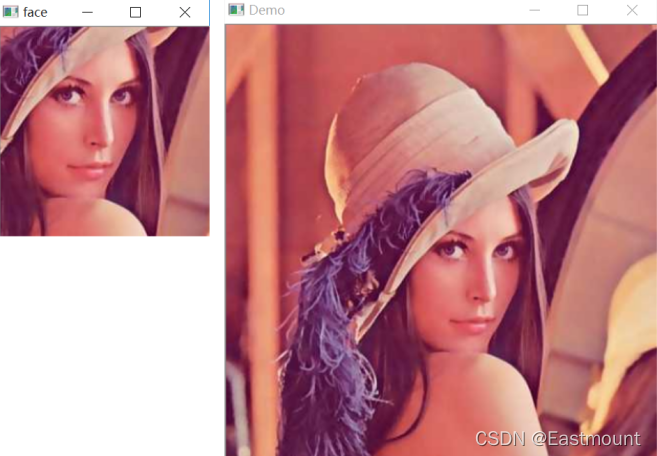657x456 pixels.
Task: Click the woman's nose in the face window
Action: tap(101, 134)
